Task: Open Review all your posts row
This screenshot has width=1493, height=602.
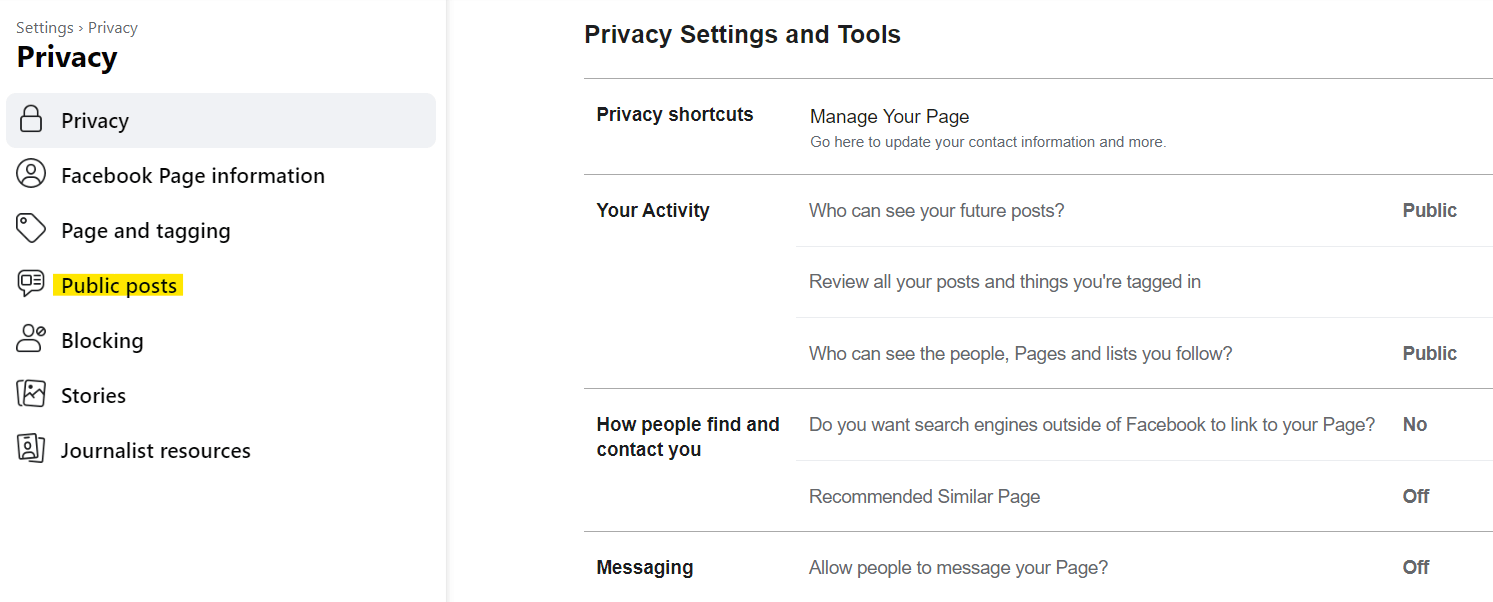Action: click(x=1004, y=282)
